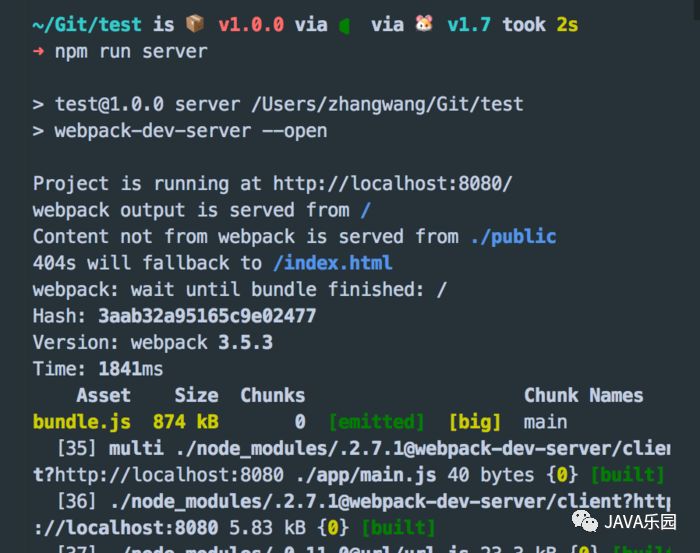Click the 'took 2s' duration text
This screenshot has width=700, height=553.
[x=540, y=24]
